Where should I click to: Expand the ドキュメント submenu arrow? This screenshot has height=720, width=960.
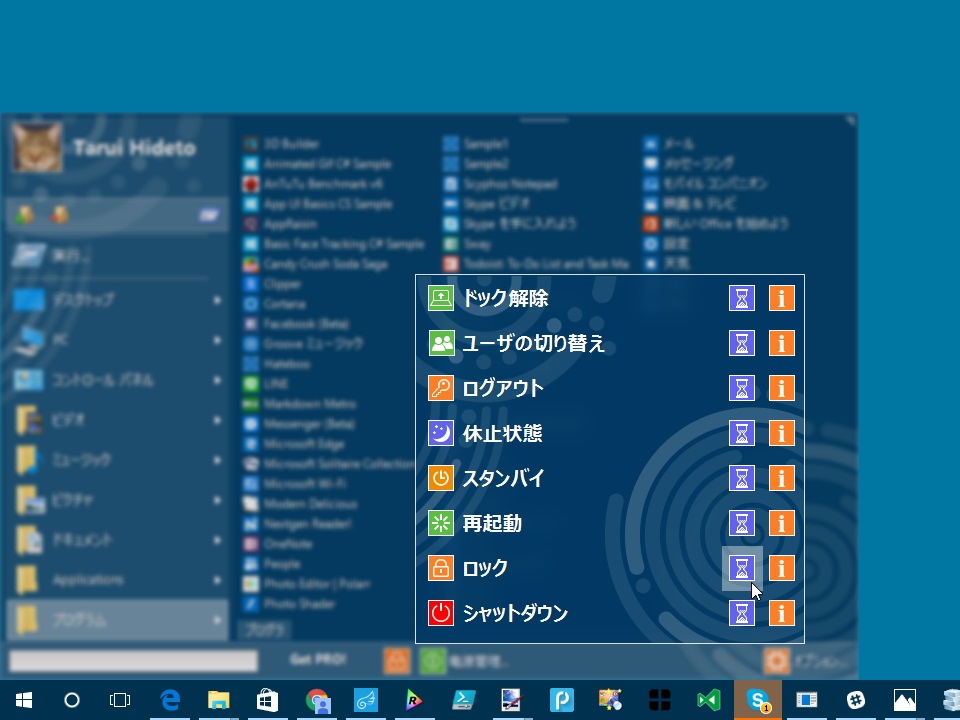point(216,541)
